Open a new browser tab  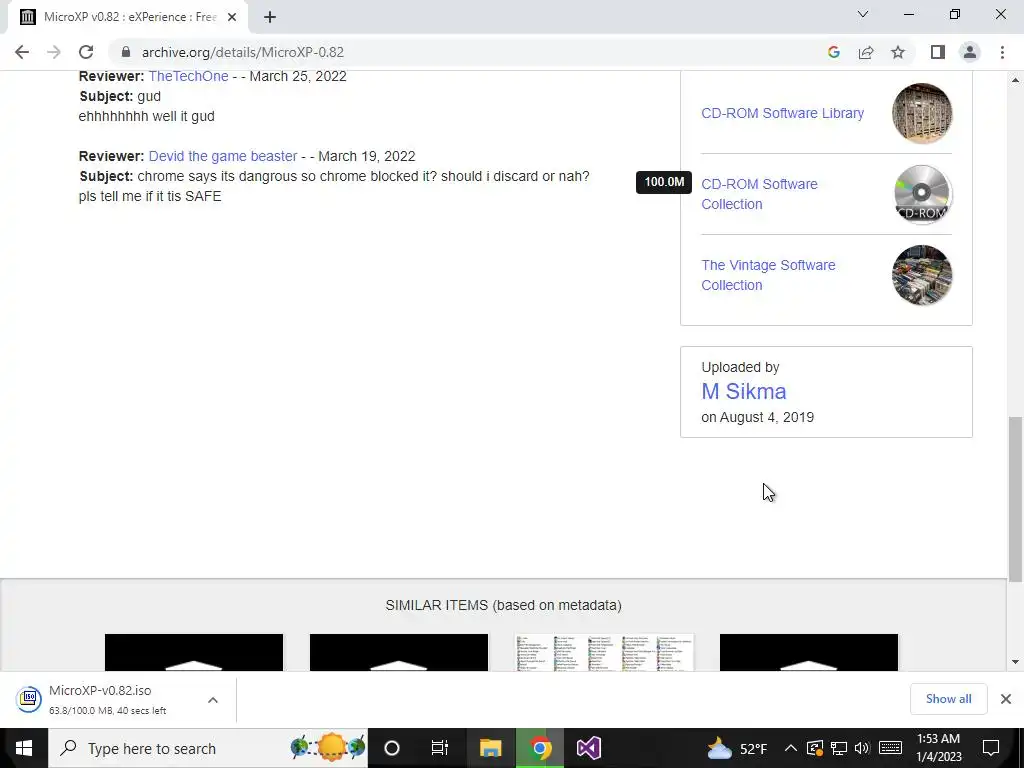[270, 17]
